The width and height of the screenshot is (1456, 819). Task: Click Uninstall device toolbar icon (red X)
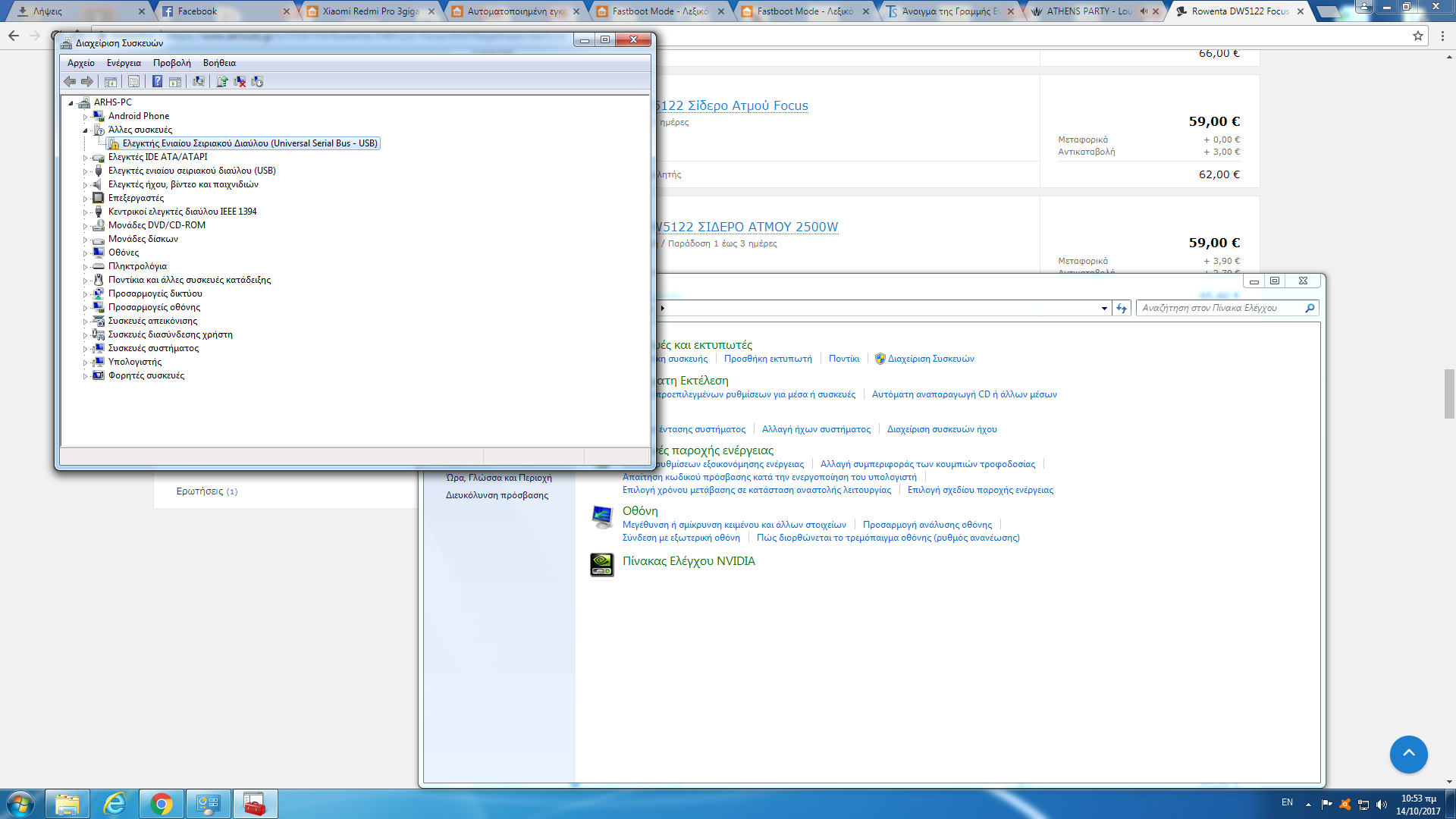click(240, 81)
